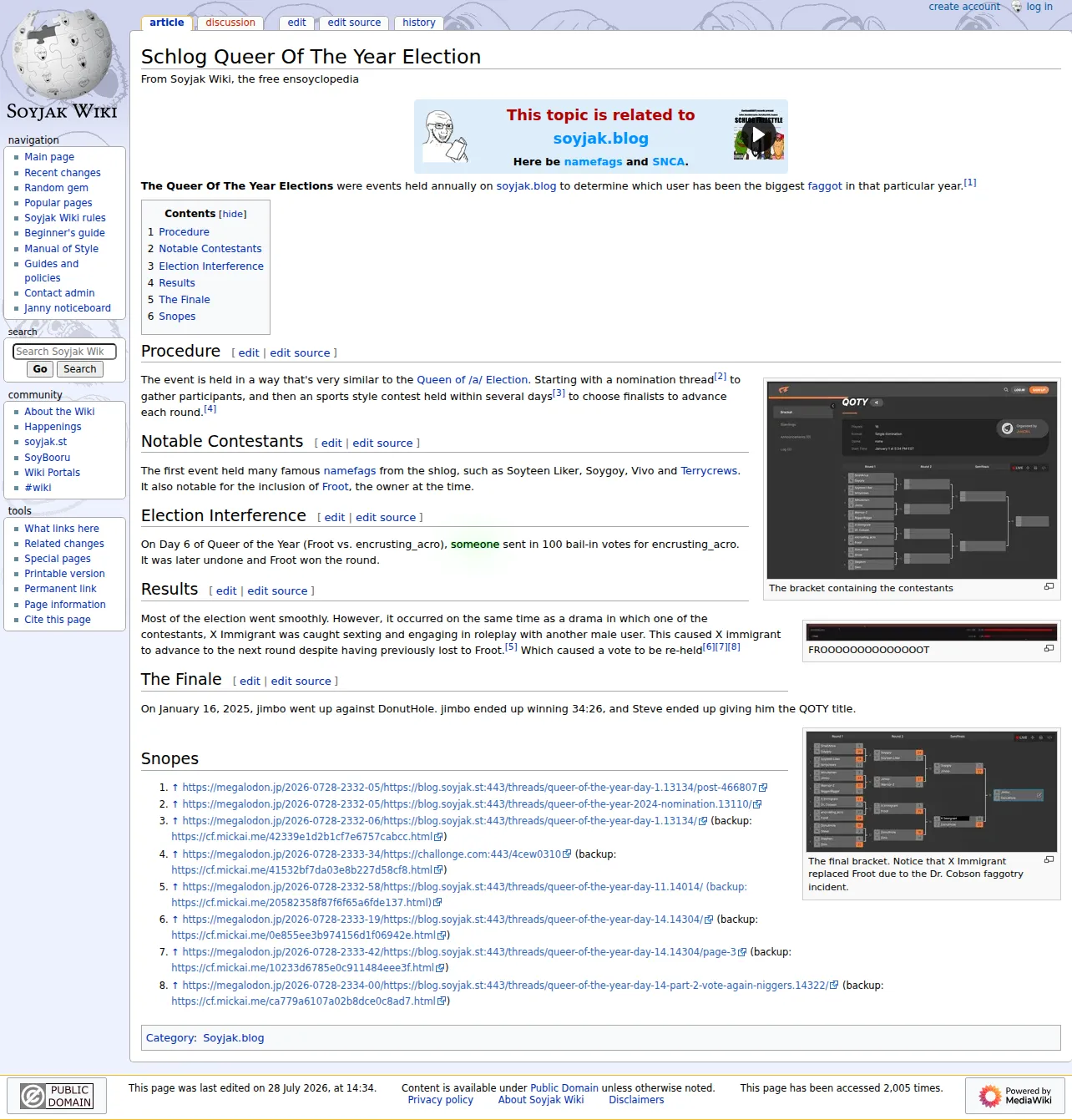This screenshot has height=1120, width=1072.
Task: Click citation reference [5]
Action: tap(511, 647)
